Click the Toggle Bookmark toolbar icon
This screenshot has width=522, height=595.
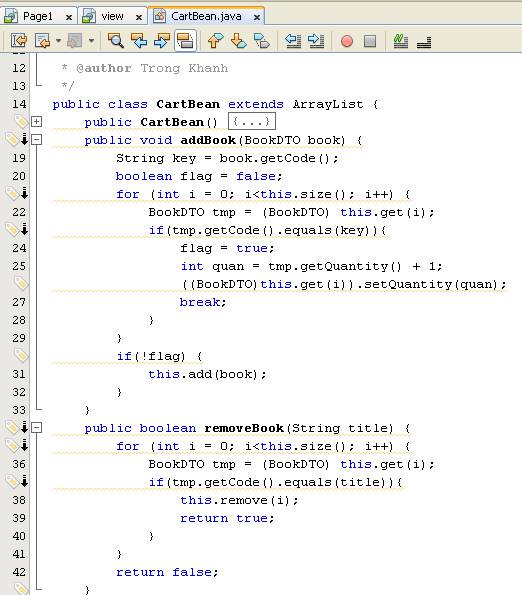coord(262,41)
